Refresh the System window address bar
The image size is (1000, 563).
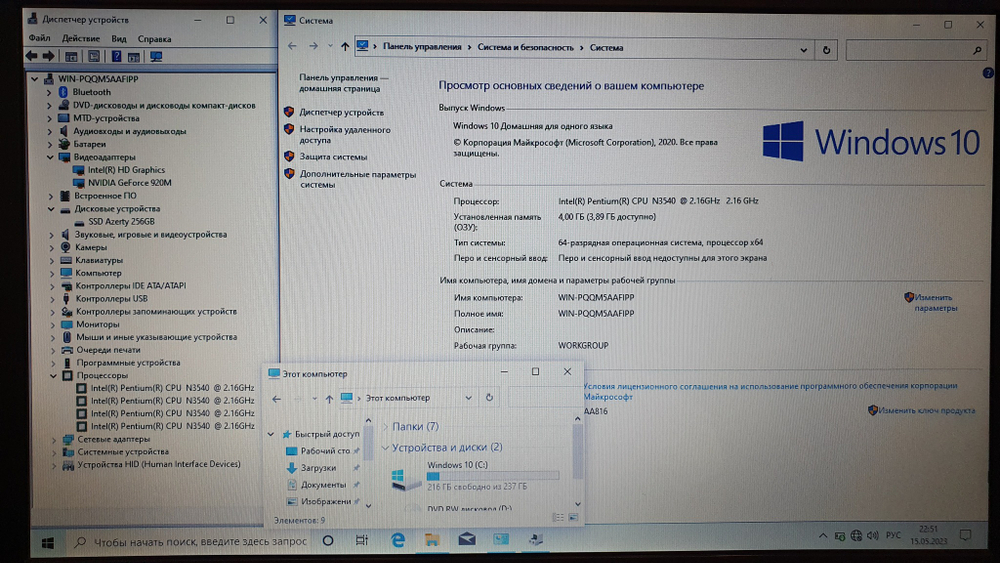click(827, 50)
